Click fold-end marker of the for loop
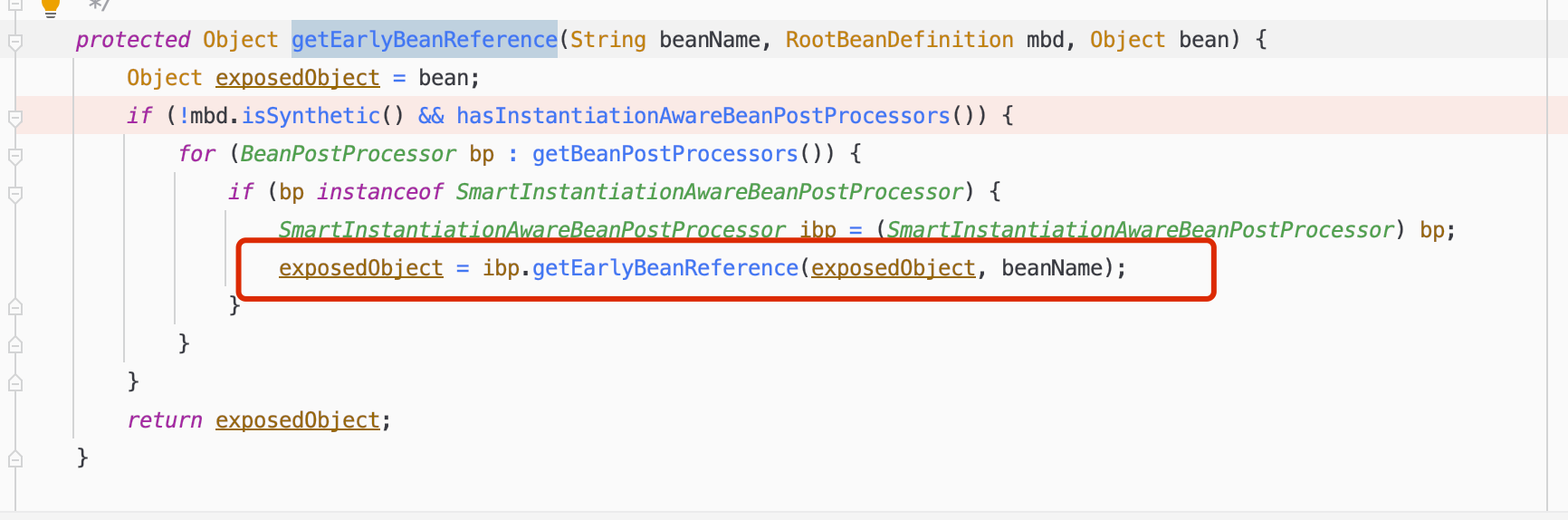 click(15, 345)
